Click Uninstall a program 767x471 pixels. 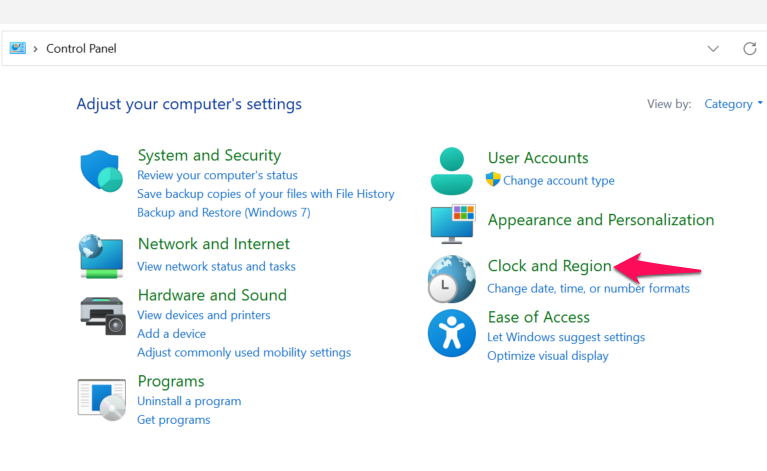(189, 401)
